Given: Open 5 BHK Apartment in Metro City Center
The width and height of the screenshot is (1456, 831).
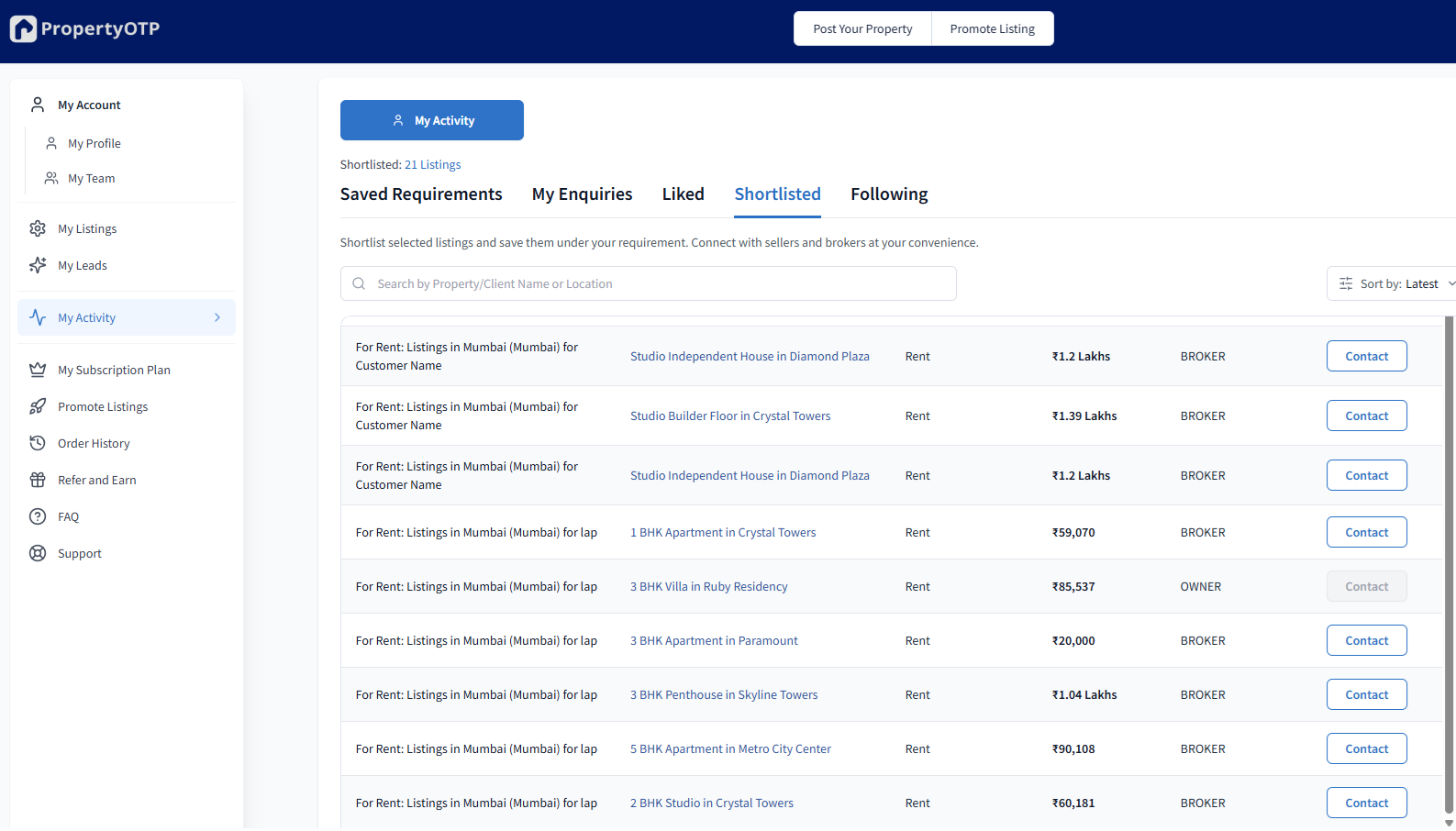Looking at the screenshot, I should tap(730, 748).
